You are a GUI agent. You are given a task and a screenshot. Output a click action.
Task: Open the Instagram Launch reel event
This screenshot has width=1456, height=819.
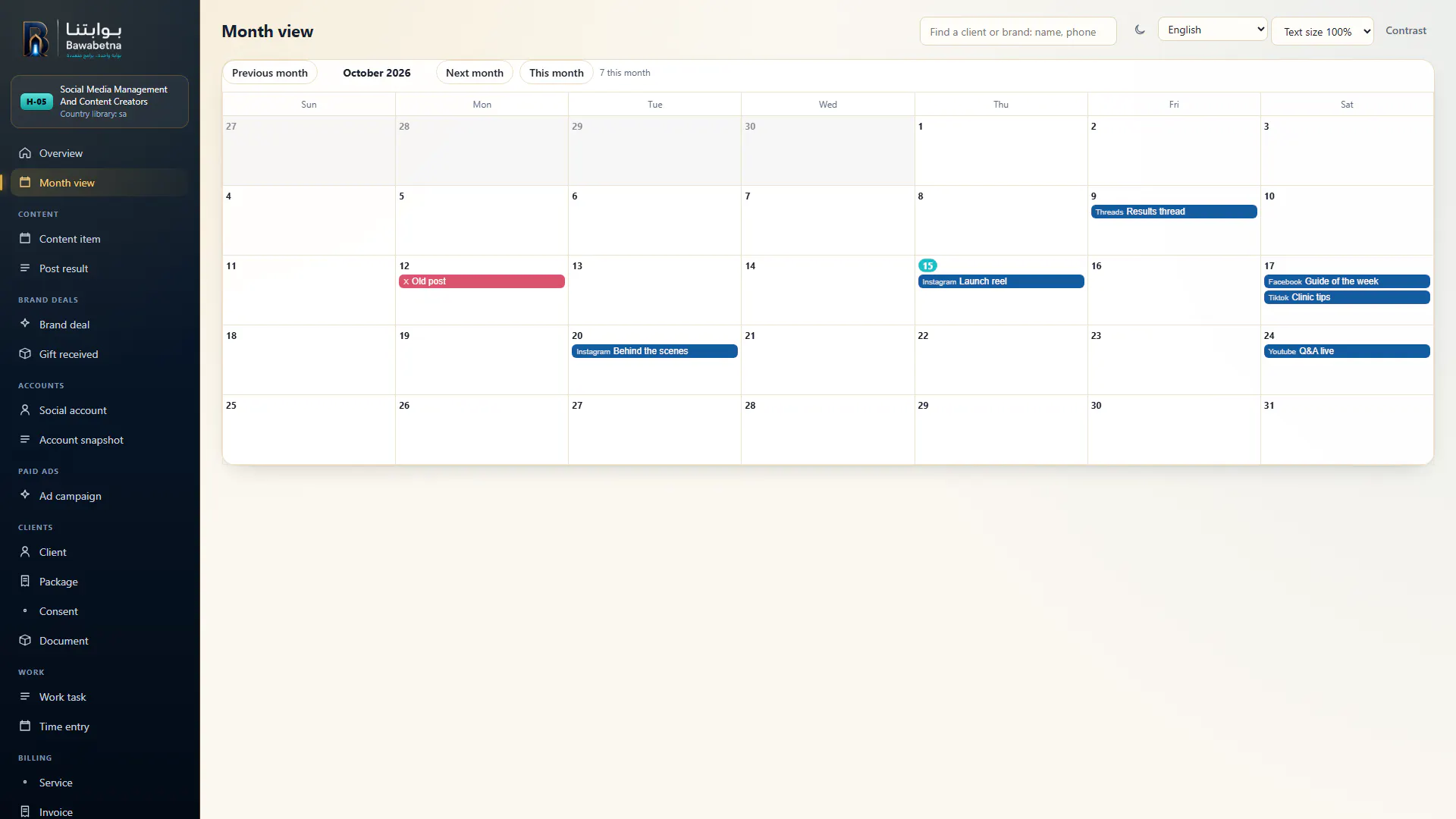(x=1000, y=281)
